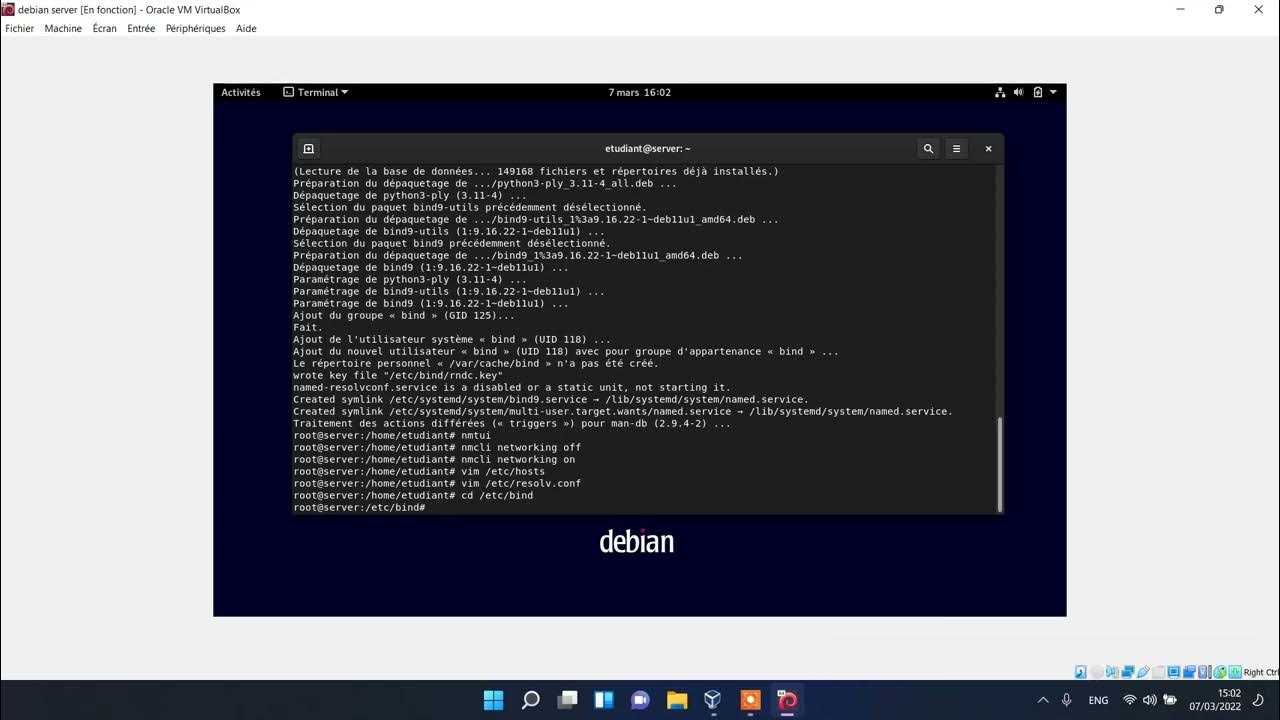Screen dimensions: 1280x720
Task: Open the Entrée menu
Action: click(x=141, y=28)
